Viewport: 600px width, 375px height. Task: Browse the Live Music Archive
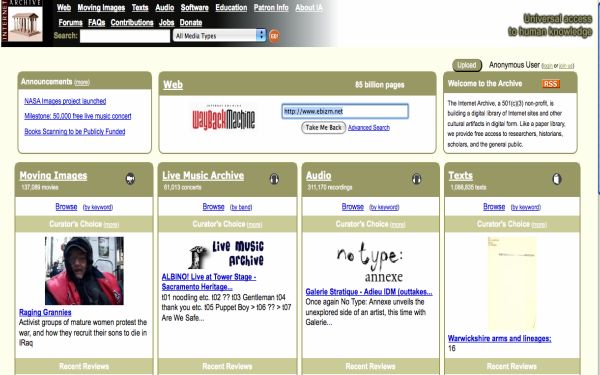point(214,207)
